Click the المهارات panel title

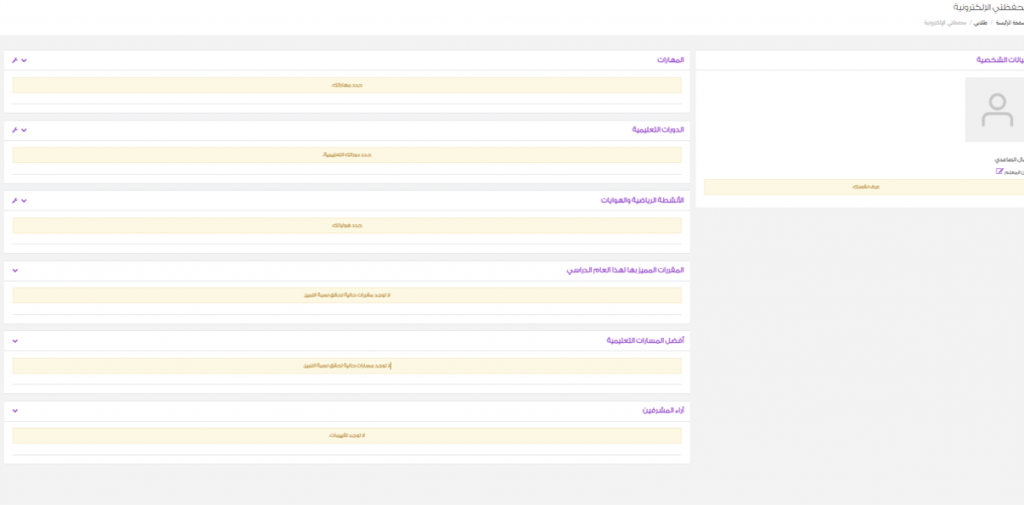[x=670, y=60]
